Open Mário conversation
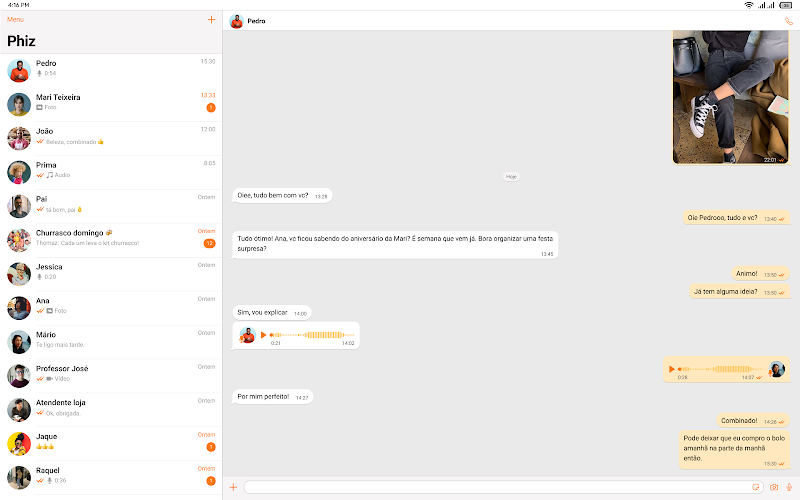The image size is (800, 500). (111, 342)
